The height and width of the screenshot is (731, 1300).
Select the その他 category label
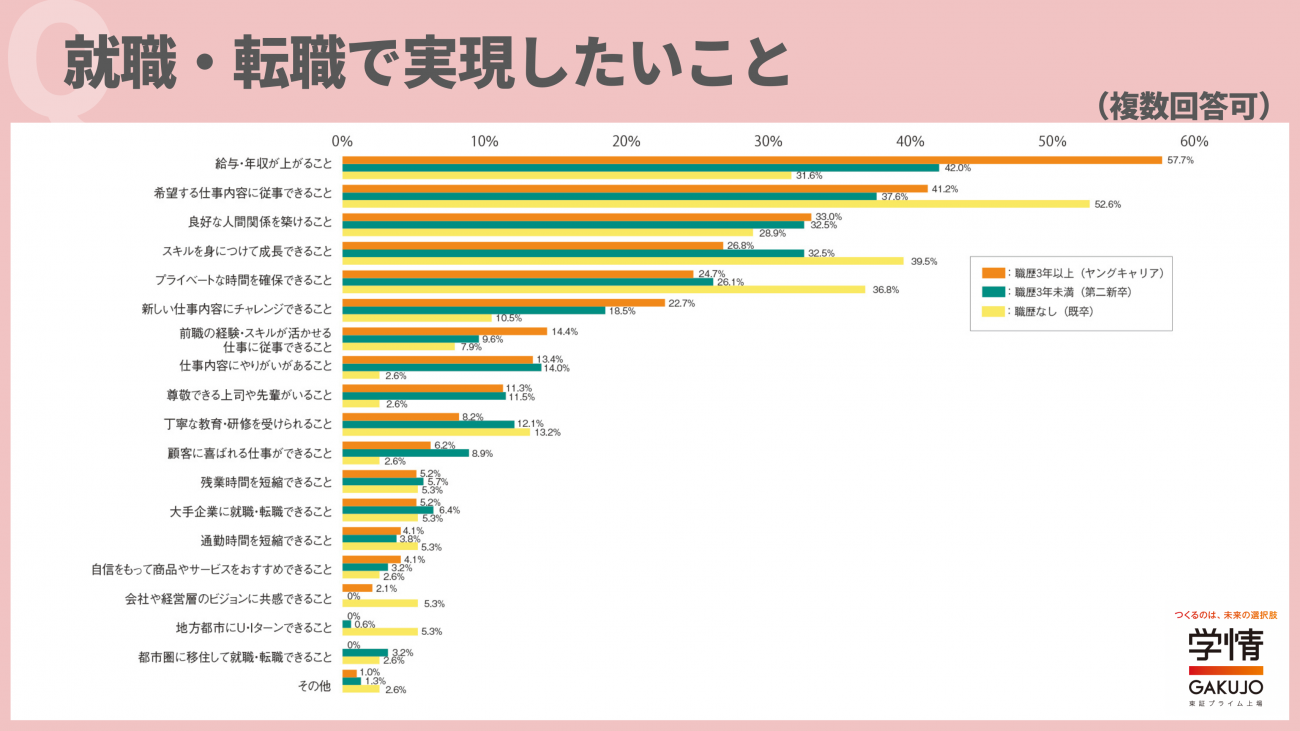[x=315, y=687]
